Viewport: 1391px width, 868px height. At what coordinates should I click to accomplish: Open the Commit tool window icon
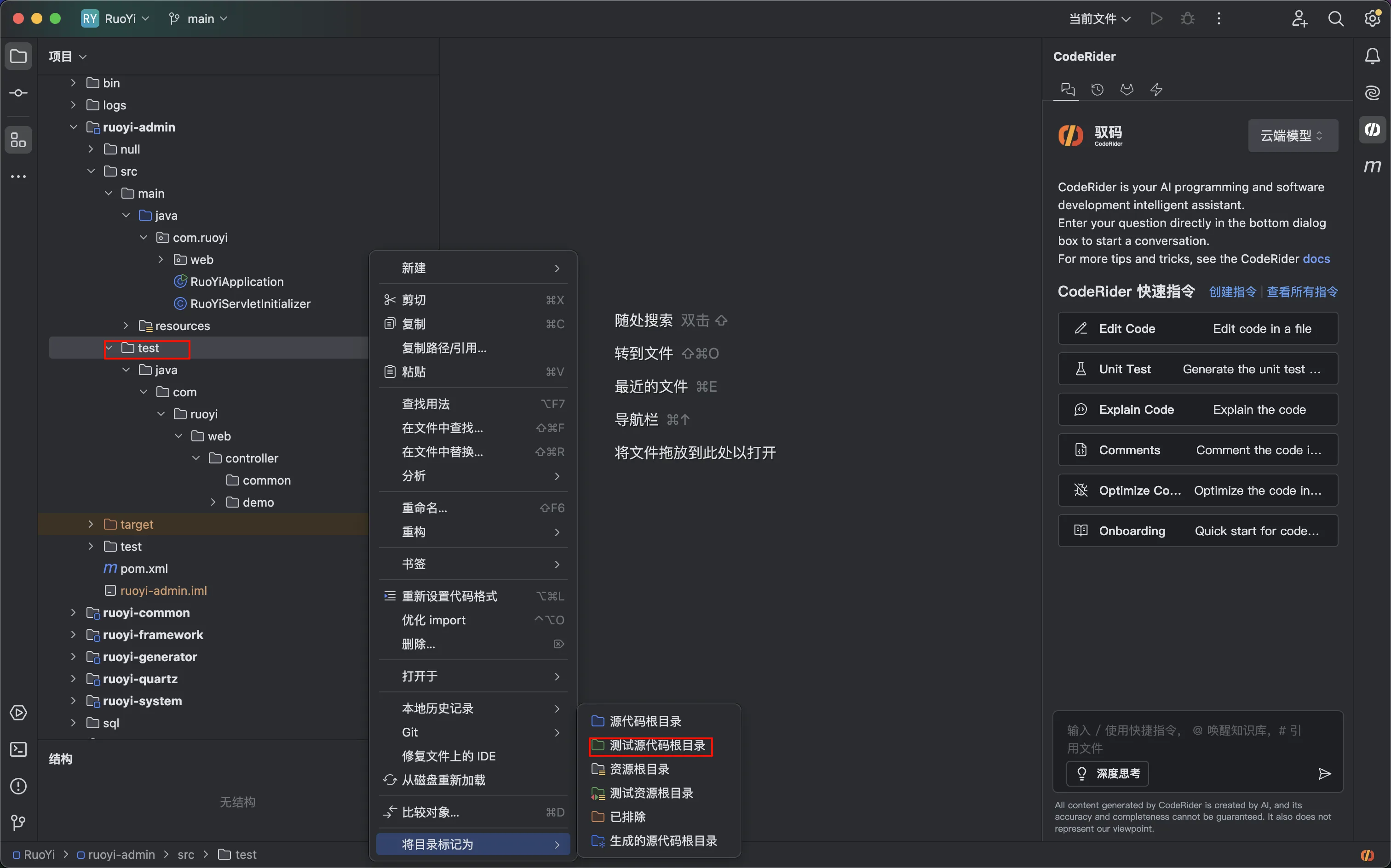pos(18,93)
